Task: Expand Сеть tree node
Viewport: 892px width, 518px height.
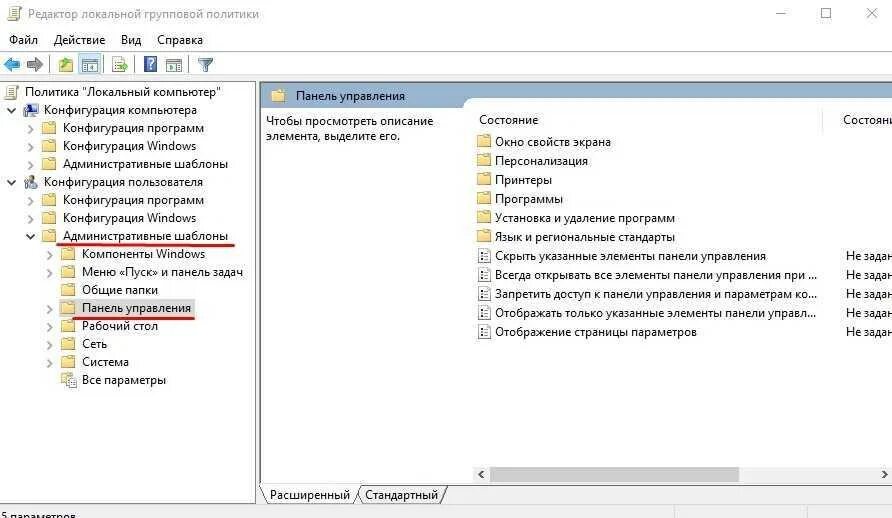Action: [49, 345]
